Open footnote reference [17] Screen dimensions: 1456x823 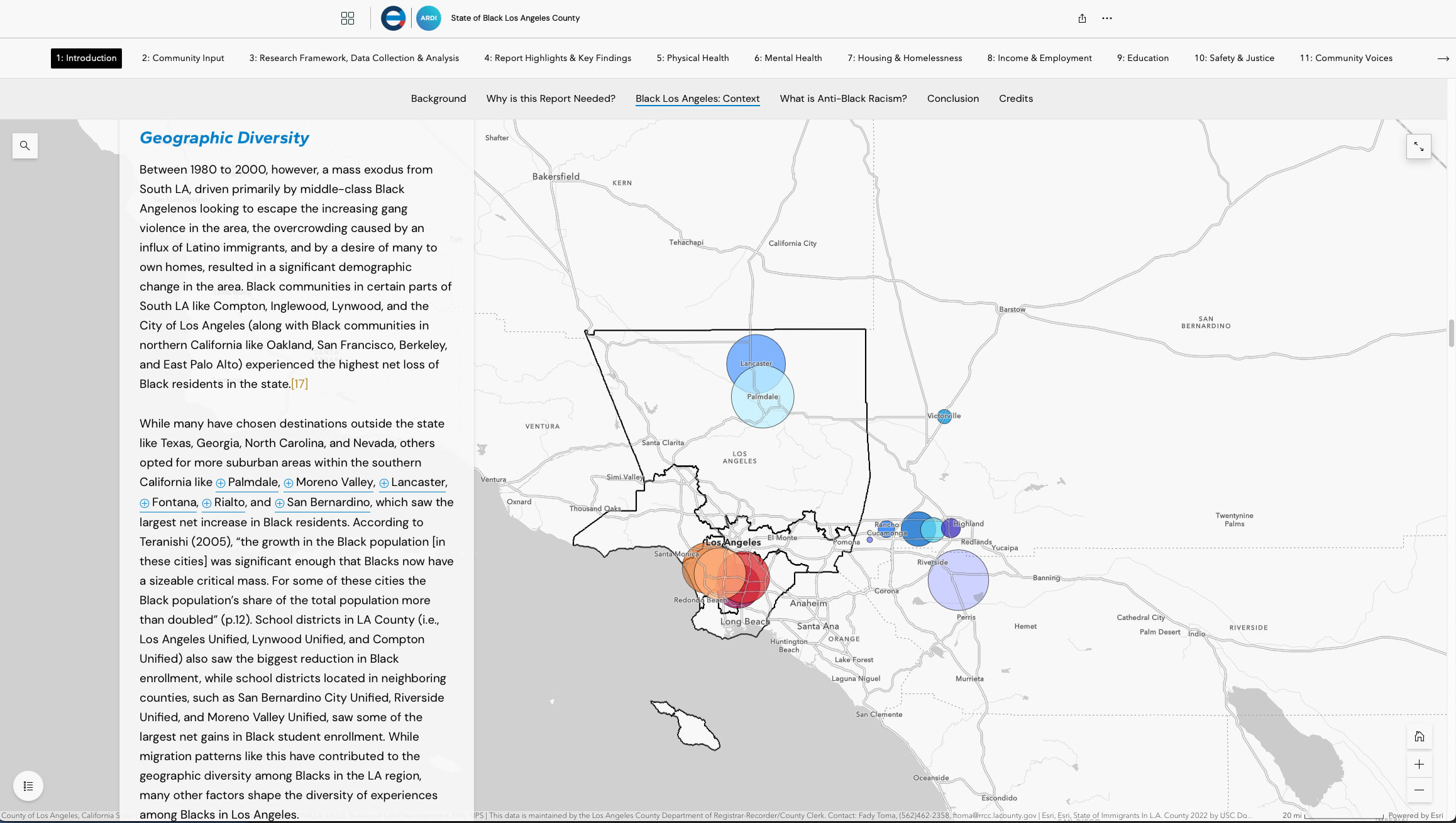click(299, 384)
